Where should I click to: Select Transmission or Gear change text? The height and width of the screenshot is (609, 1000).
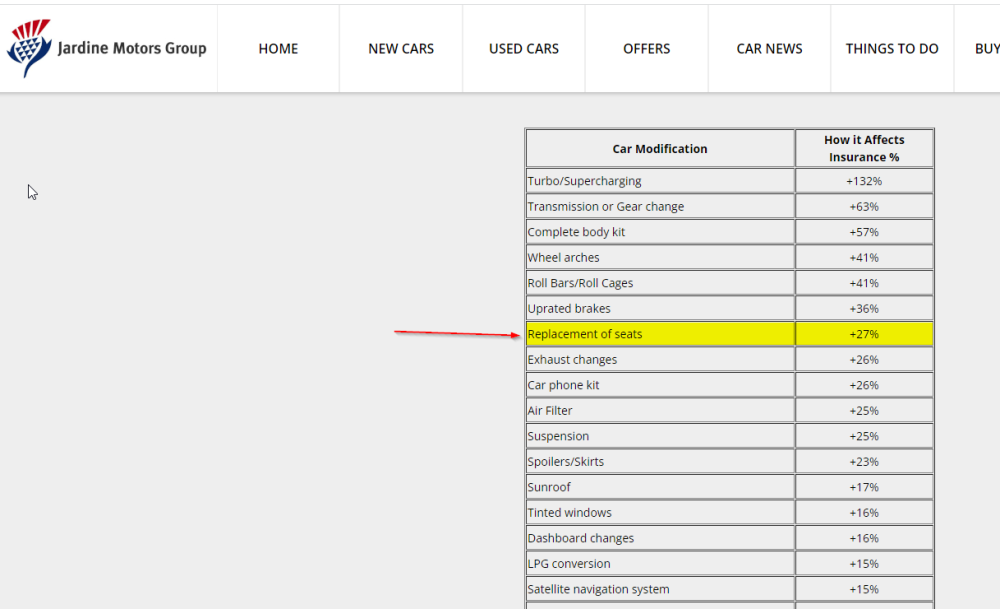pos(606,207)
